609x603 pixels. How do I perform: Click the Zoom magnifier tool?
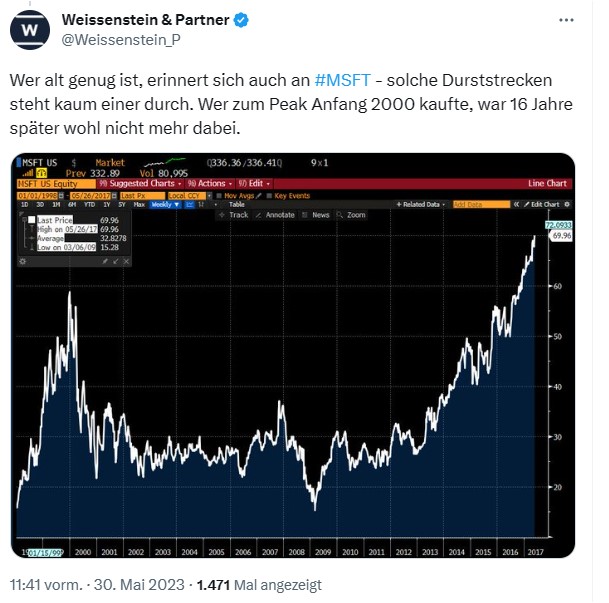(351, 215)
